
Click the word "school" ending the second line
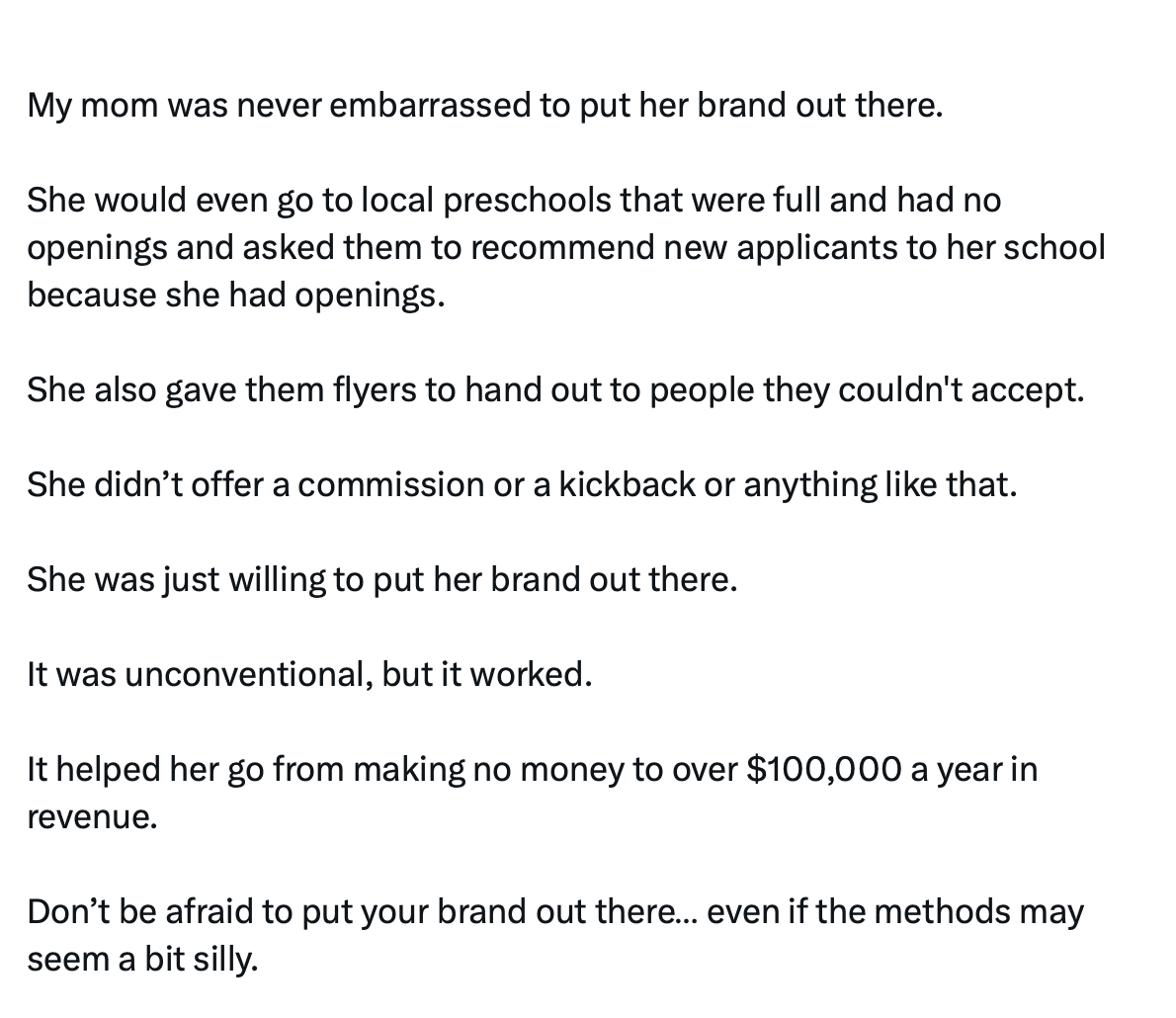pyautogui.click(x=1053, y=248)
